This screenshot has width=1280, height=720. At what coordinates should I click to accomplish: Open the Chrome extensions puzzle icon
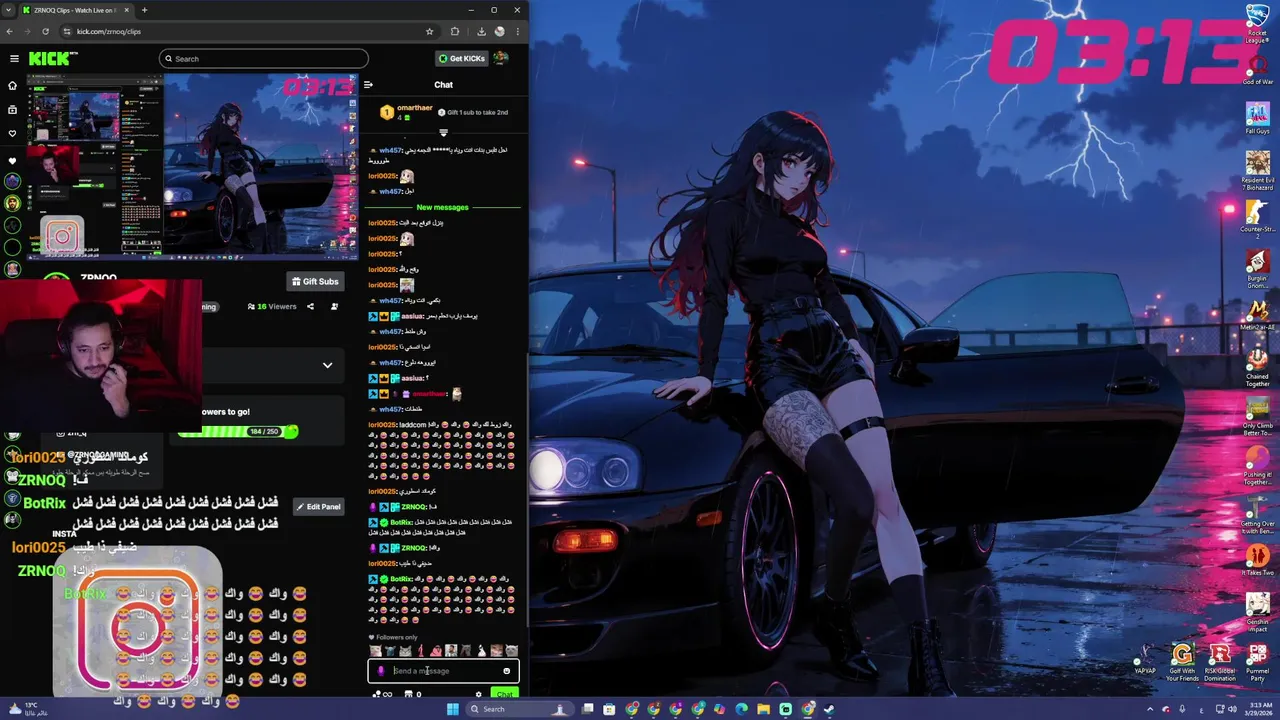[x=455, y=31]
